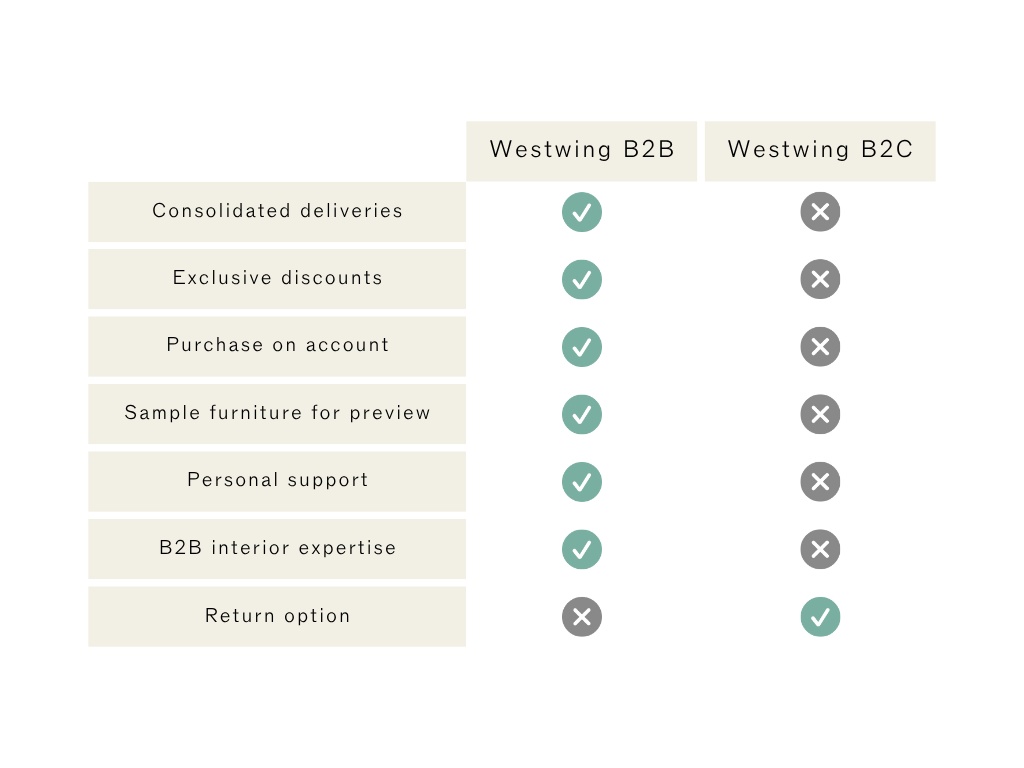Select the Westwing B2C column header
The width and height of the screenshot is (1024, 768).
pos(820,151)
